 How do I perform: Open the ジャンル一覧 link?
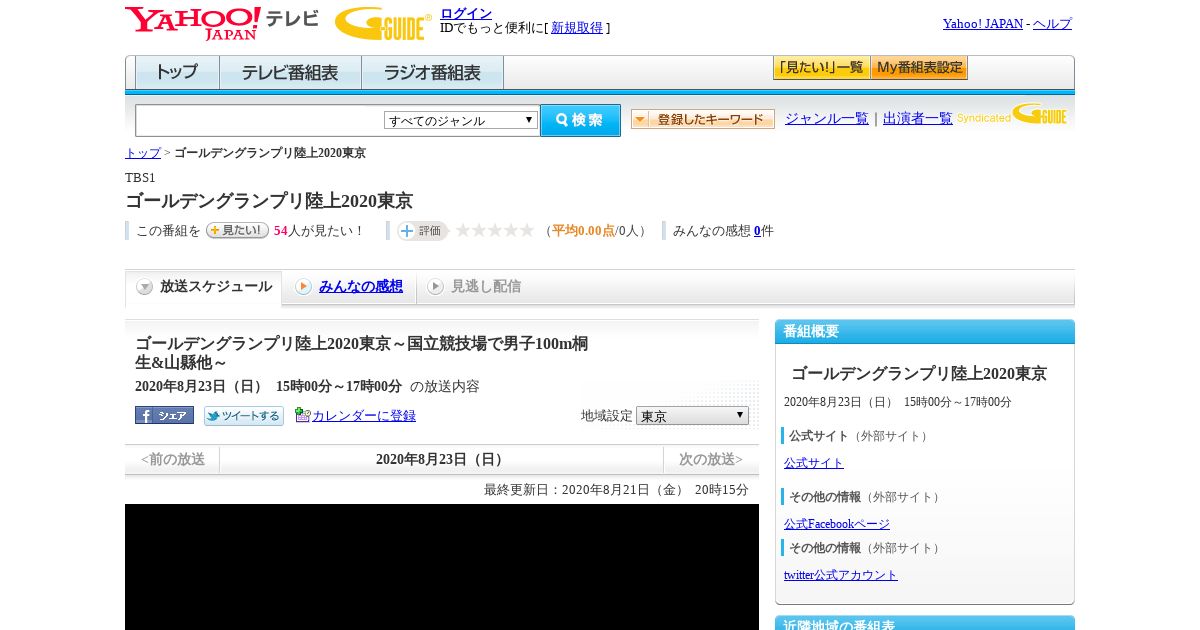click(827, 119)
